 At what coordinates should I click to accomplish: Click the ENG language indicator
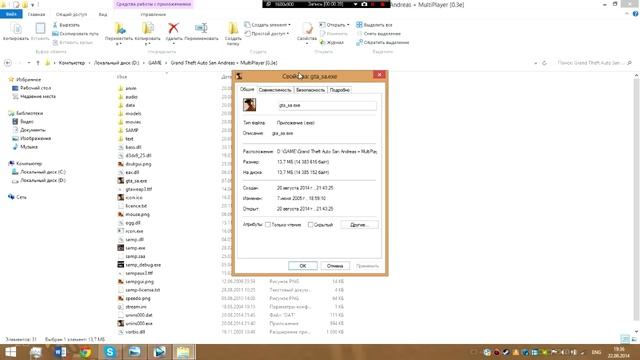point(596,352)
